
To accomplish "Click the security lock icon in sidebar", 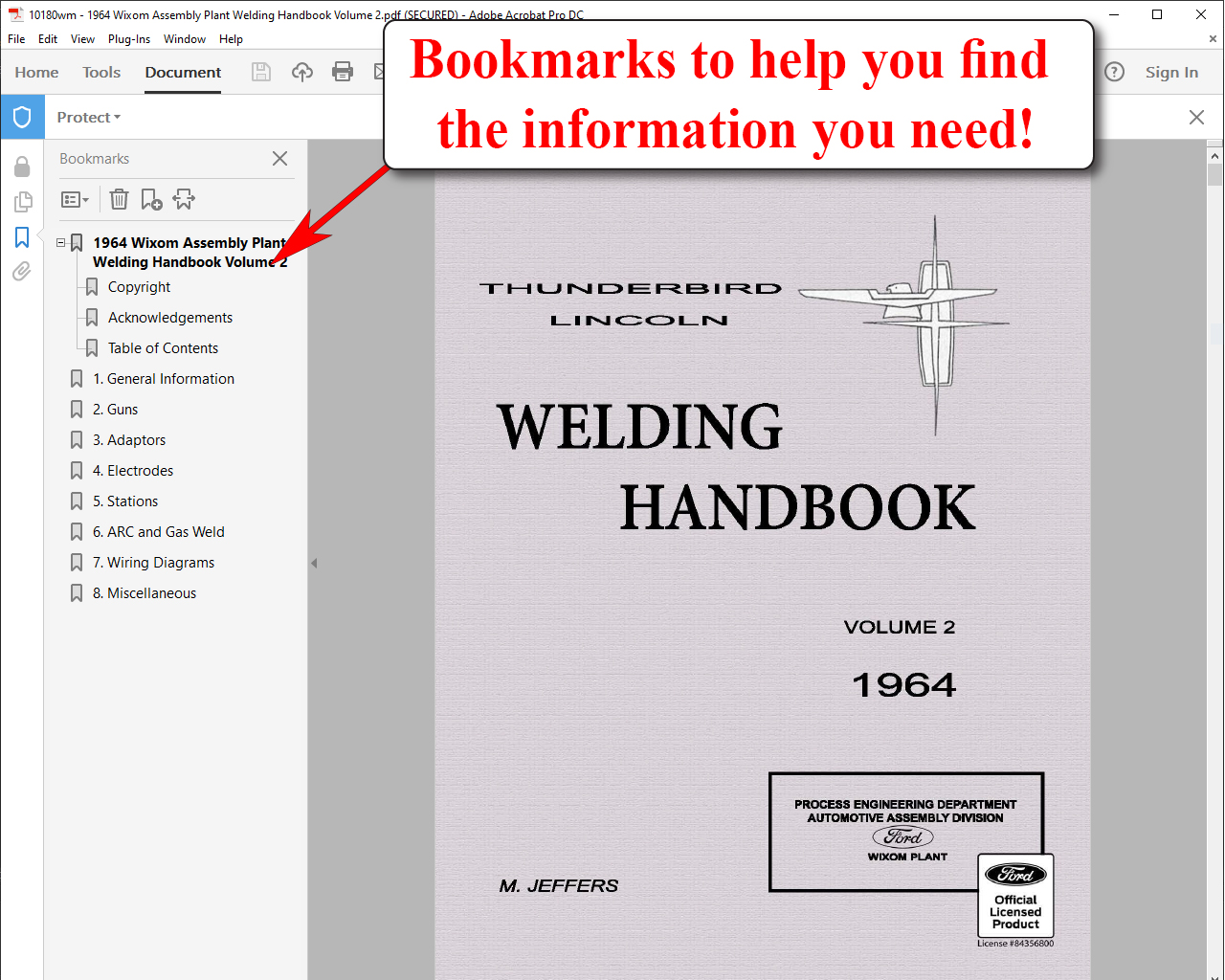I will point(22,167).
